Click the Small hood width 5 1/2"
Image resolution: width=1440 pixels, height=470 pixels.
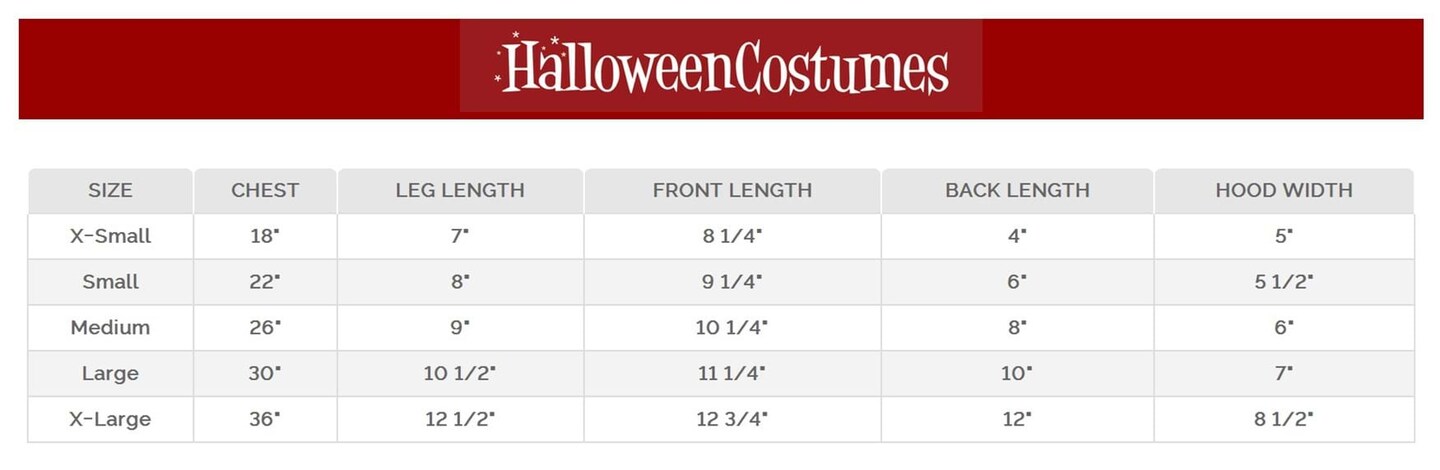pyautogui.click(x=1284, y=282)
